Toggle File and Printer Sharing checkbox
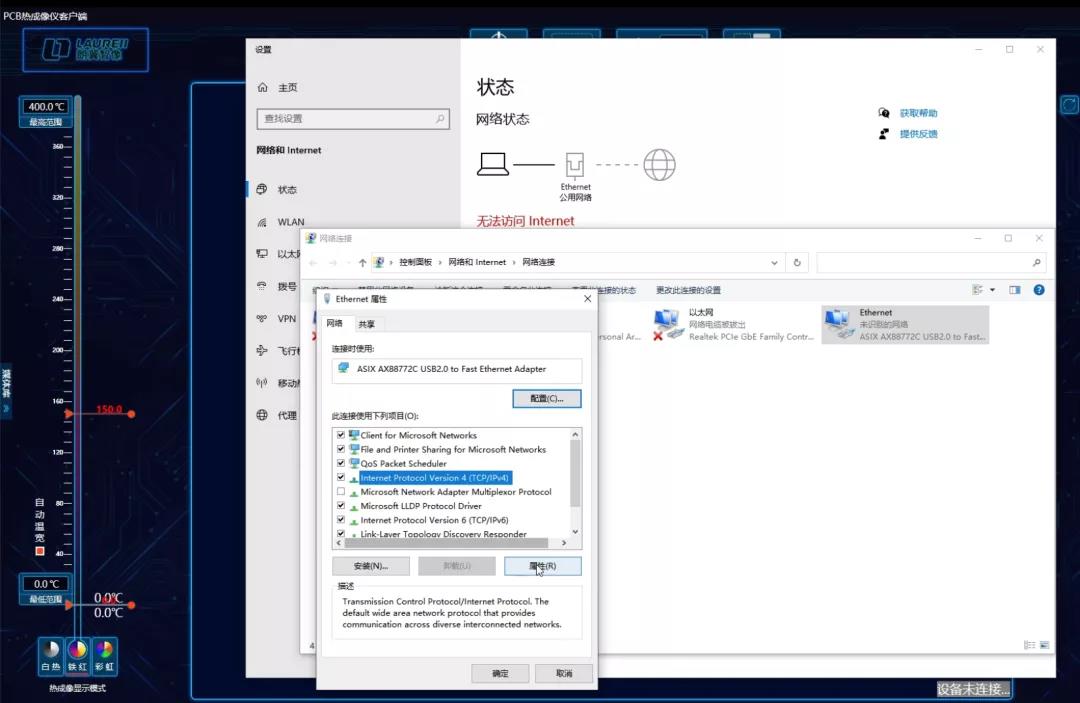 [341, 449]
